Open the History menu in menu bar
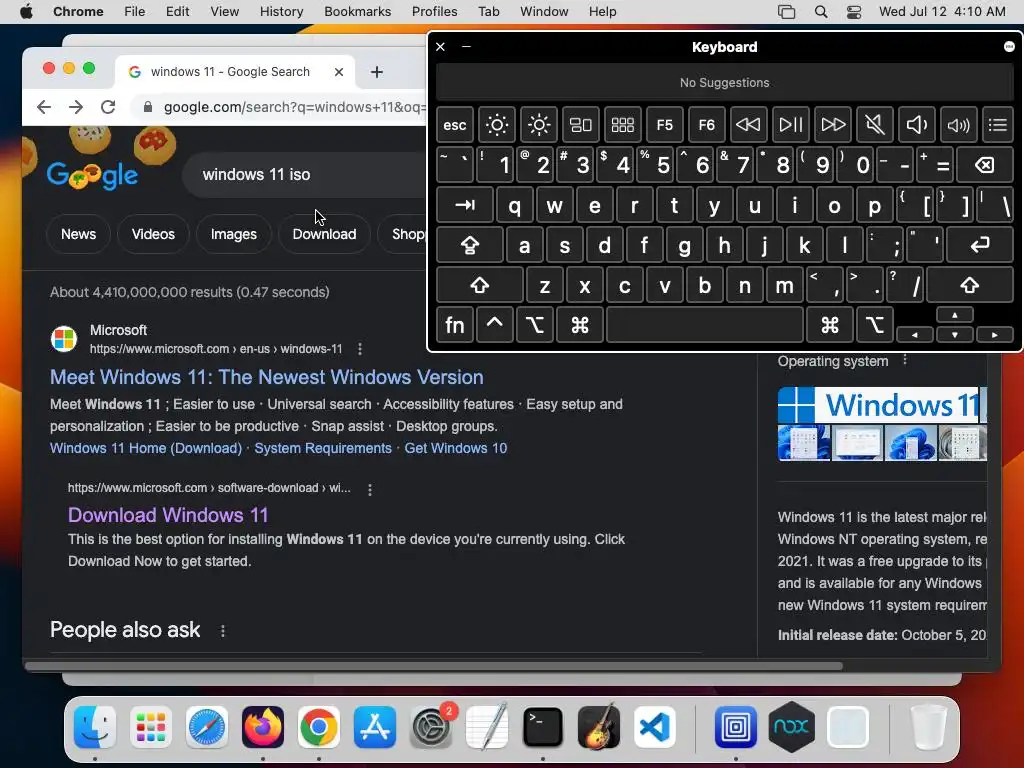Image resolution: width=1024 pixels, height=768 pixels. pyautogui.click(x=281, y=12)
